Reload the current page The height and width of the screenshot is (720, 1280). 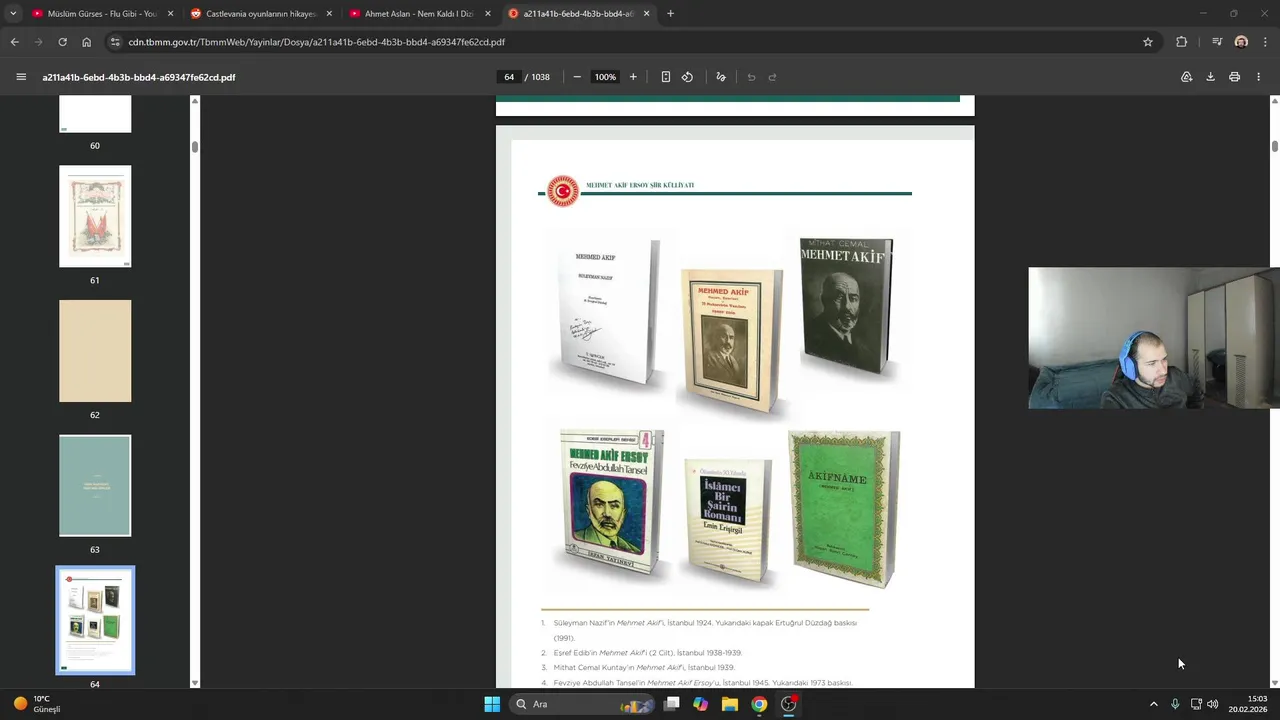[x=62, y=42]
